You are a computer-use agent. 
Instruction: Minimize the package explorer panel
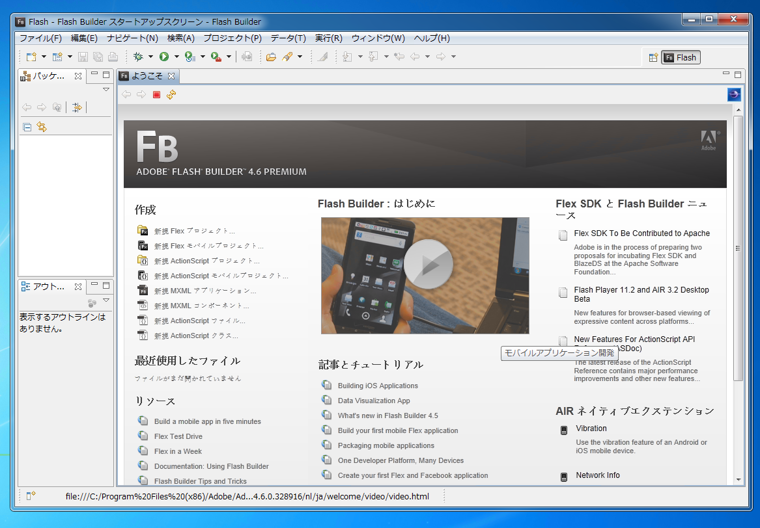94,74
